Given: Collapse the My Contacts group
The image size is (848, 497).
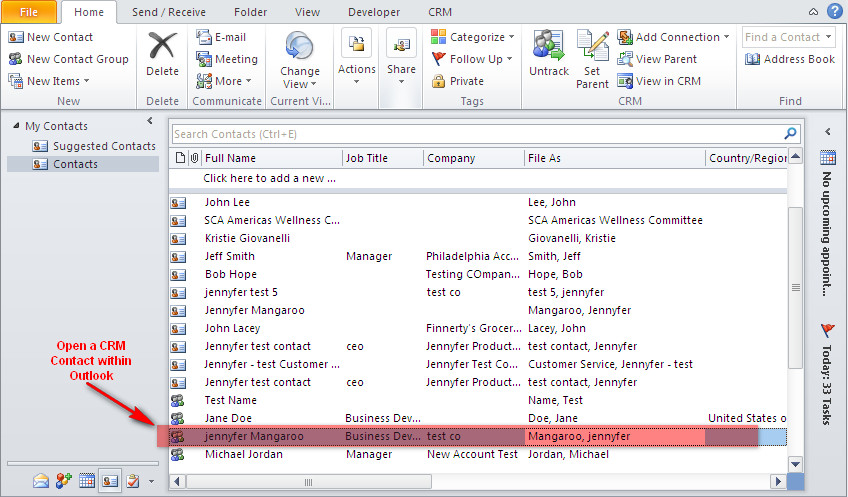Looking at the screenshot, I should pos(14,126).
